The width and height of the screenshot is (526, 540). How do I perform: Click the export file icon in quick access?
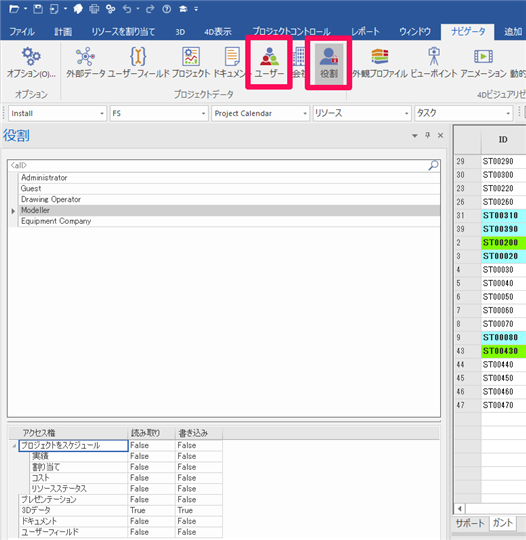point(54,9)
